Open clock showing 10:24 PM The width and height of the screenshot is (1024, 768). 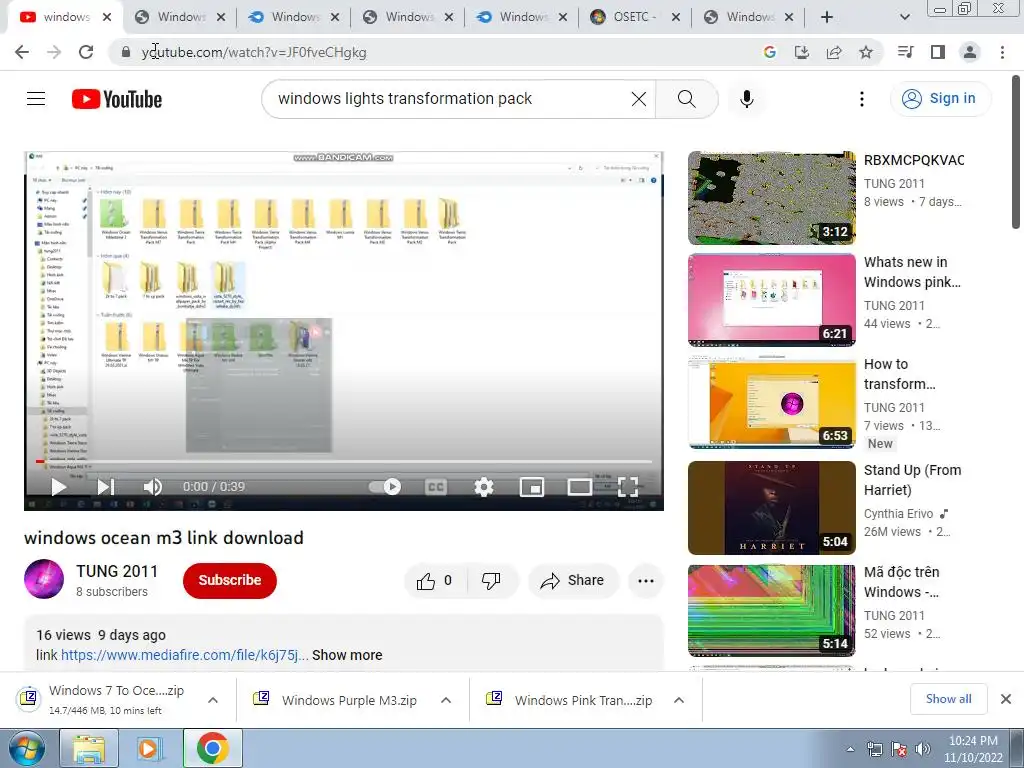pyautogui.click(x=973, y=749)
